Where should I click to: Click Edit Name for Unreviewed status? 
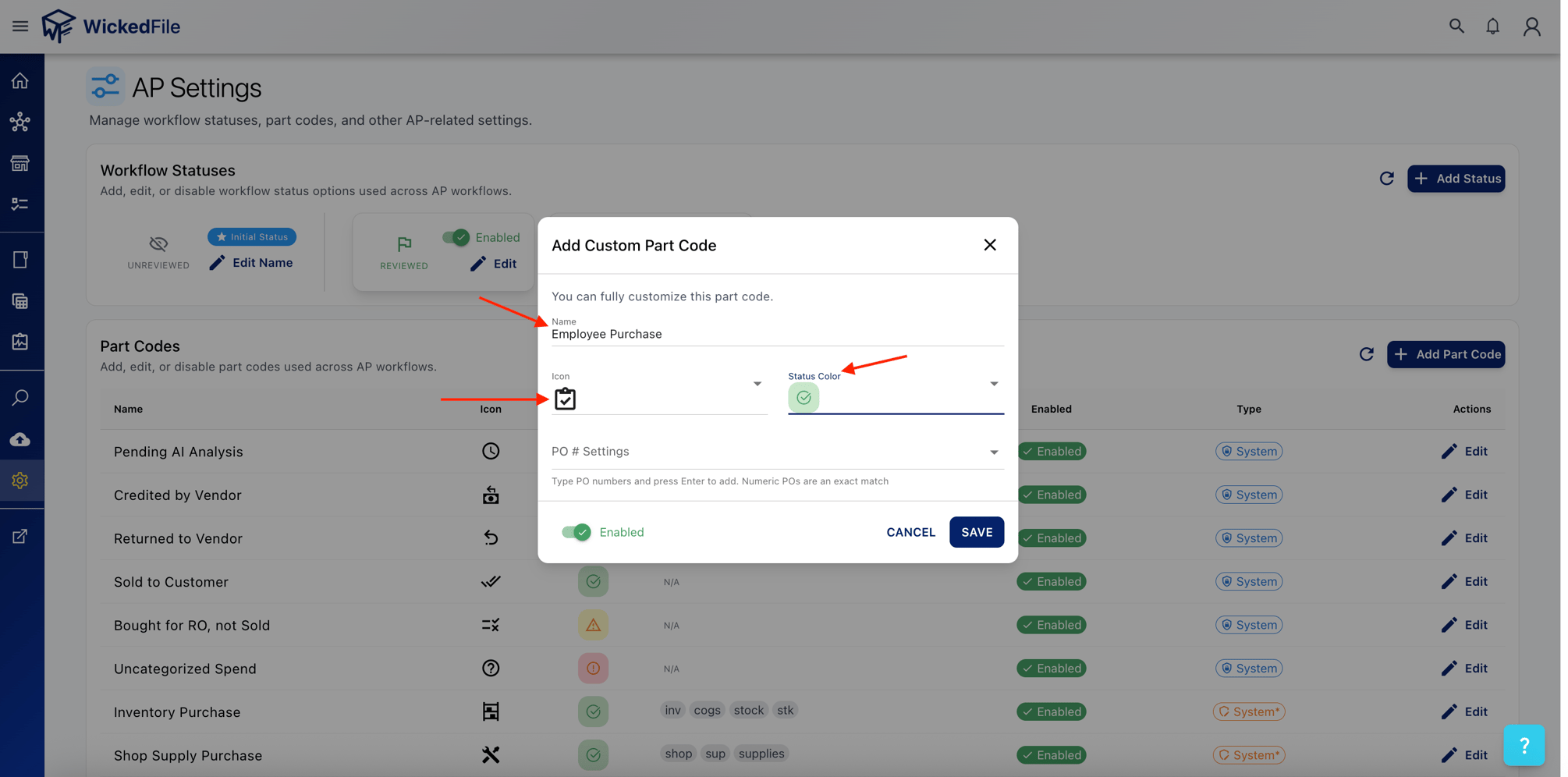[x=251, y=263]
